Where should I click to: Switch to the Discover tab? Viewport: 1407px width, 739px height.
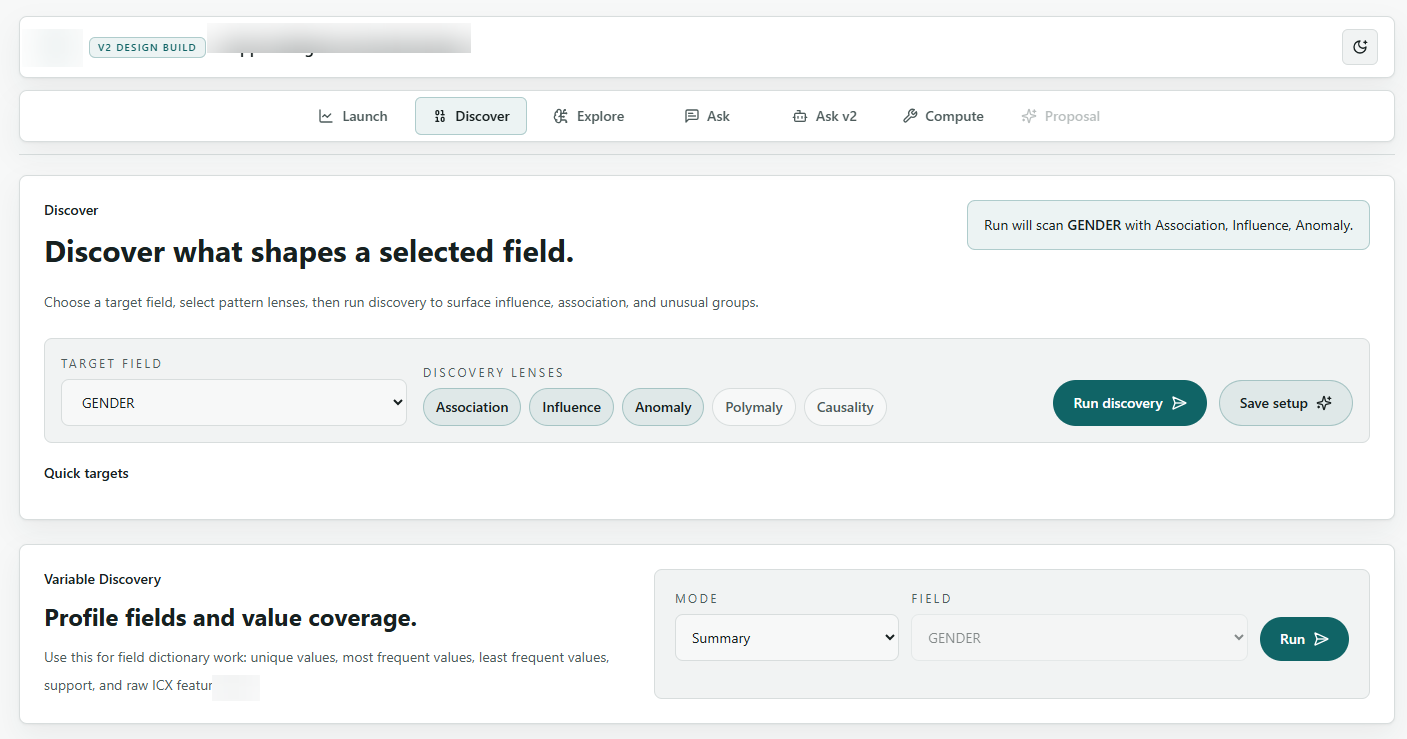(x=471, y=116)
